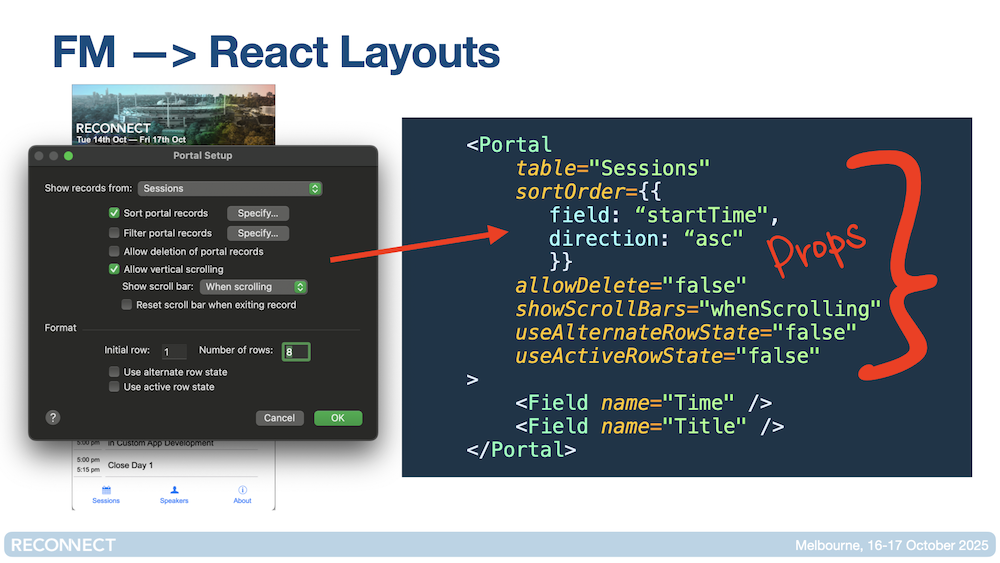The height and width of the screenshot is (563, 1000).
Task: Click direction: "asc" code line
Action: pos(646,238)
